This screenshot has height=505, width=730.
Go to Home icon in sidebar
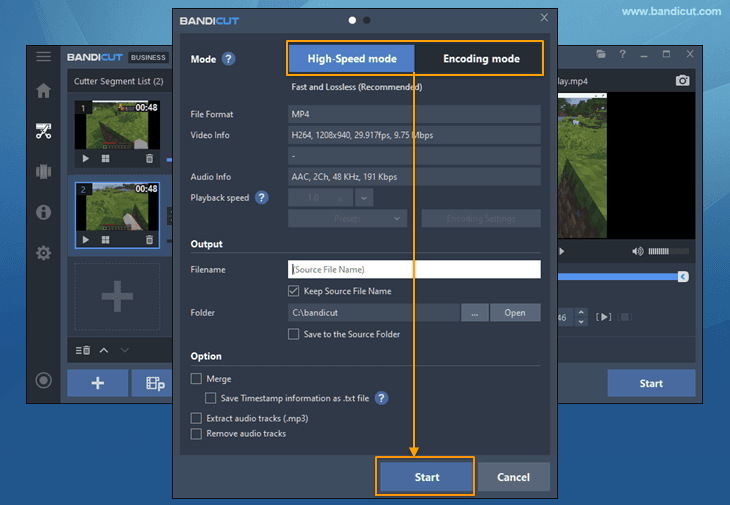pyautogui.click(x=43, y=91)
